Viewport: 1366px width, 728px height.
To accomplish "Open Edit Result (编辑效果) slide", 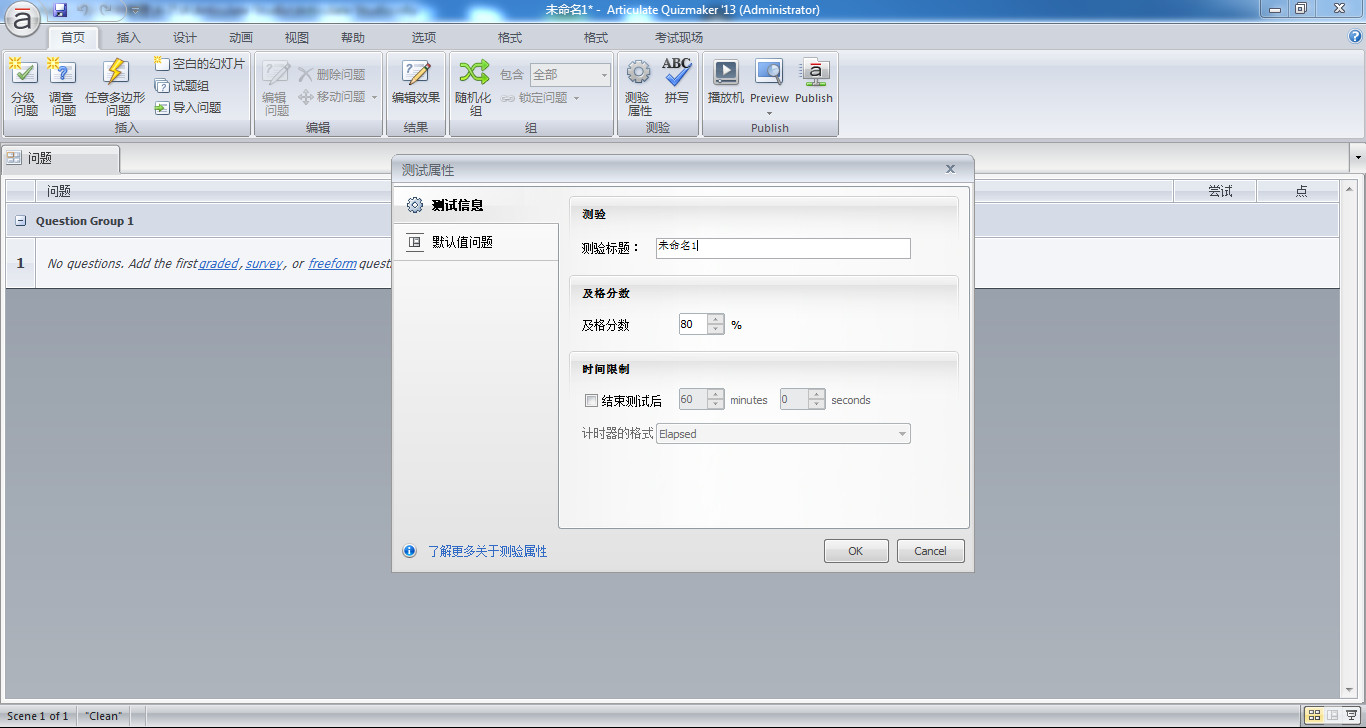I will coord(416,82).
